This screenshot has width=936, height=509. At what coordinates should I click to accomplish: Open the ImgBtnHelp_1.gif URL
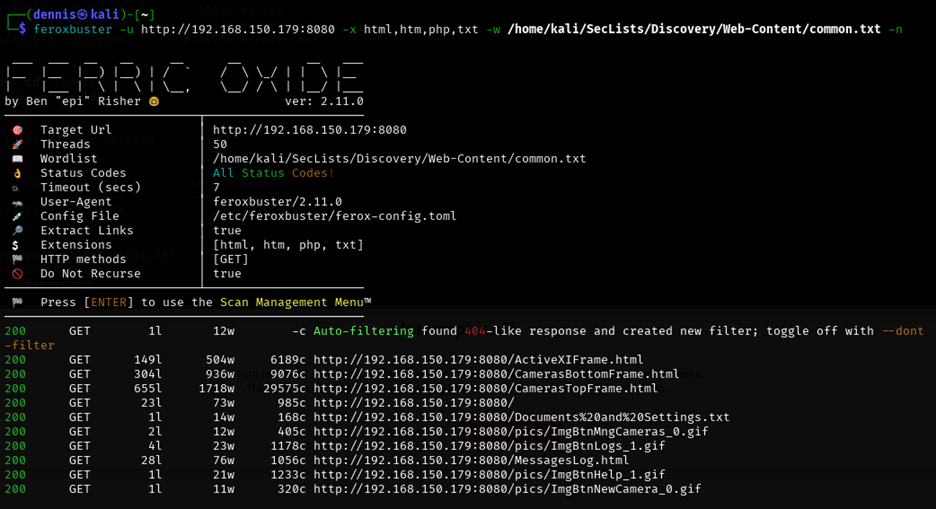point(489,475)
